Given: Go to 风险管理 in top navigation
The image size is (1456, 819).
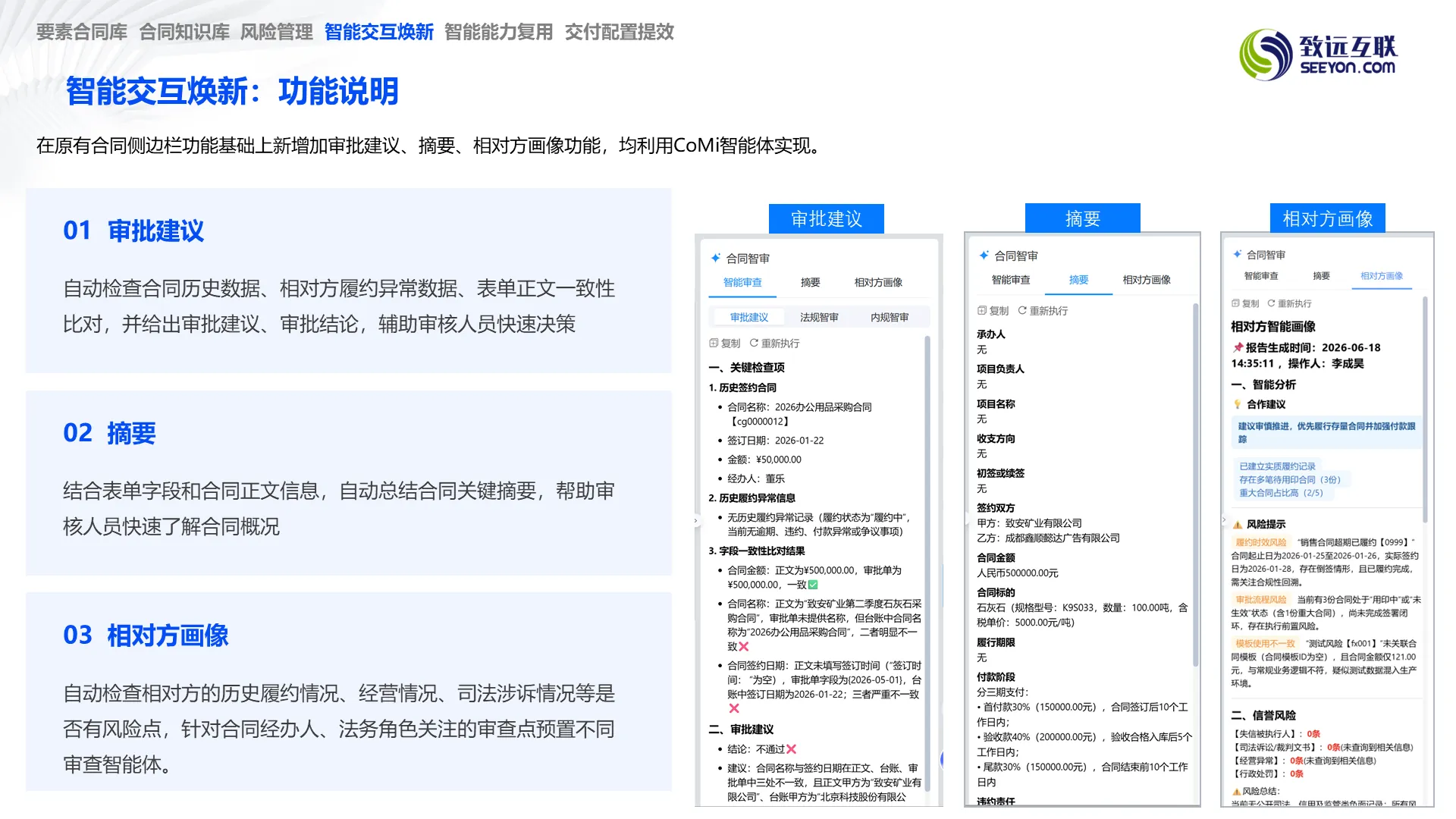Looking at the screenshot, I should (277, 32).
